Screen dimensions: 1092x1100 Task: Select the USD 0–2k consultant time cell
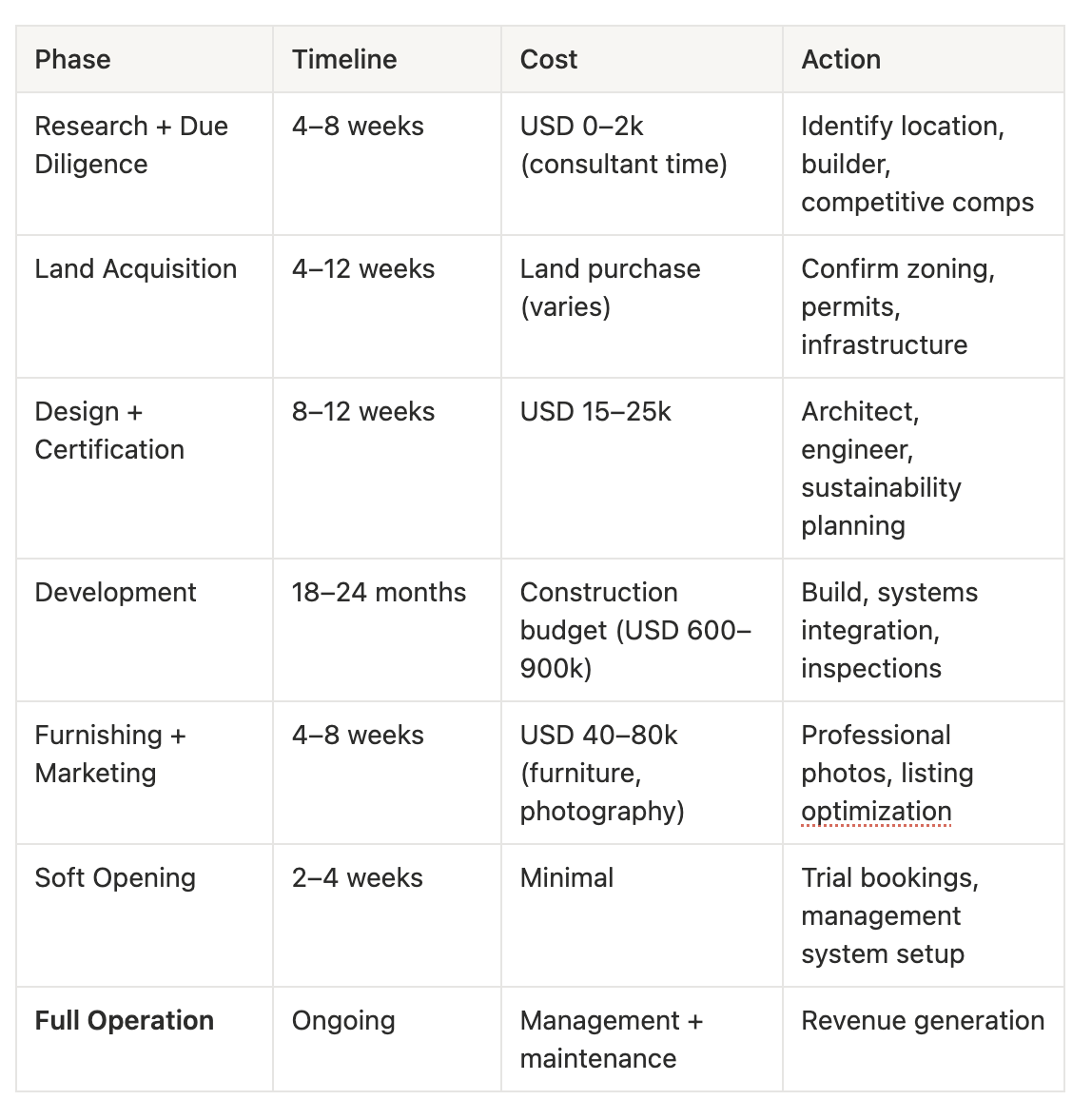pos(642,165)
